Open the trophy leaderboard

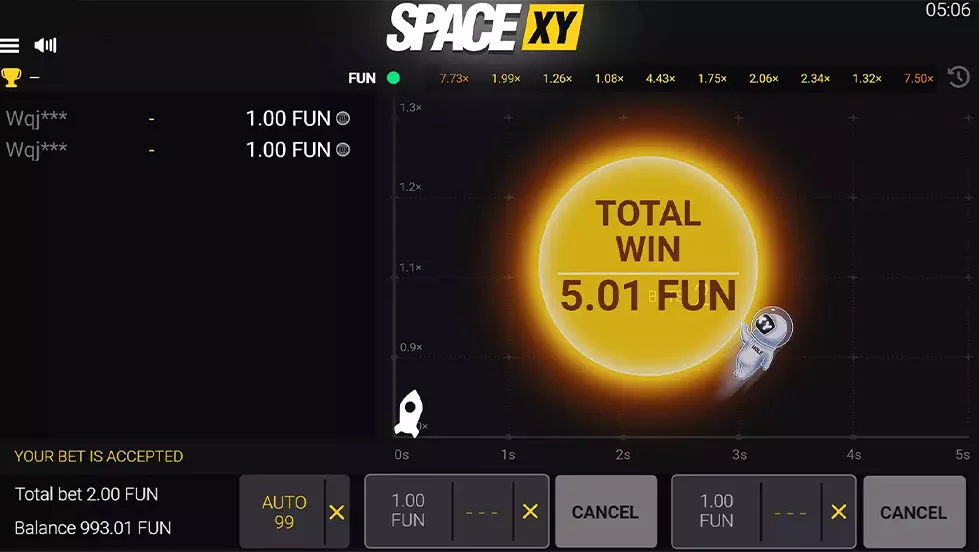coord(12,77)
